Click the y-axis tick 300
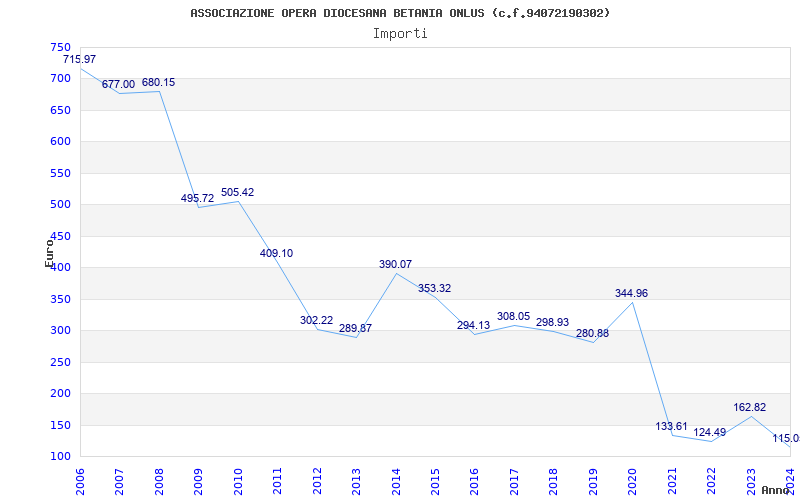This screenshot has width=800, height=500. (x=60, y=331)
